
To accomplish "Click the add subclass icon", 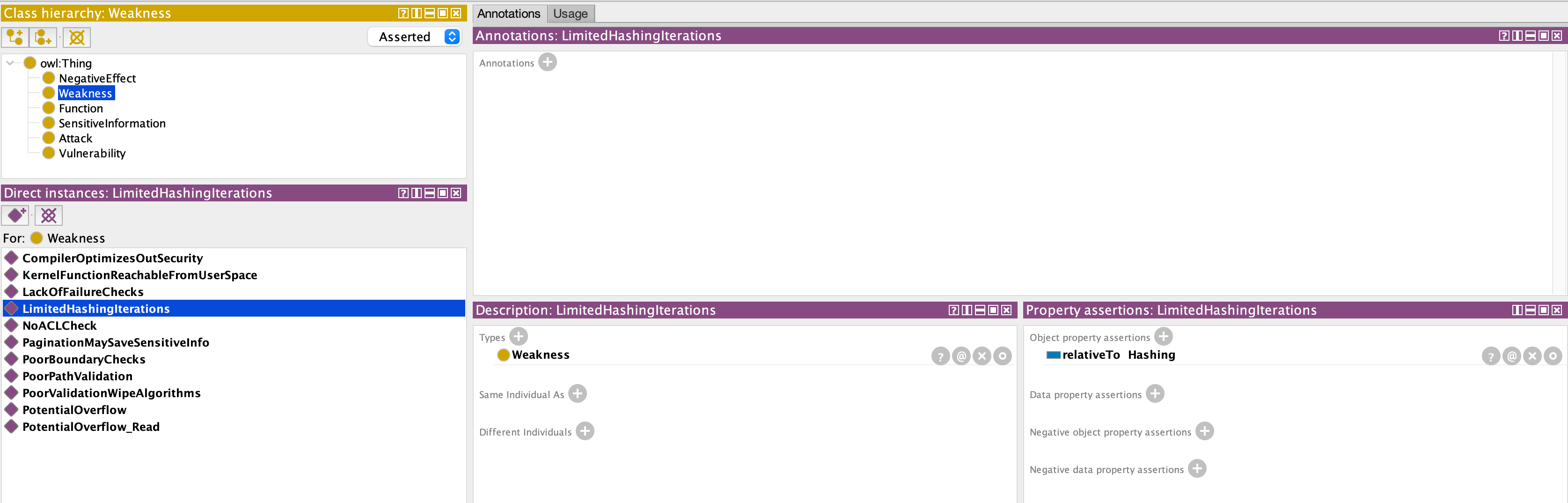I will tap(15, 37).
